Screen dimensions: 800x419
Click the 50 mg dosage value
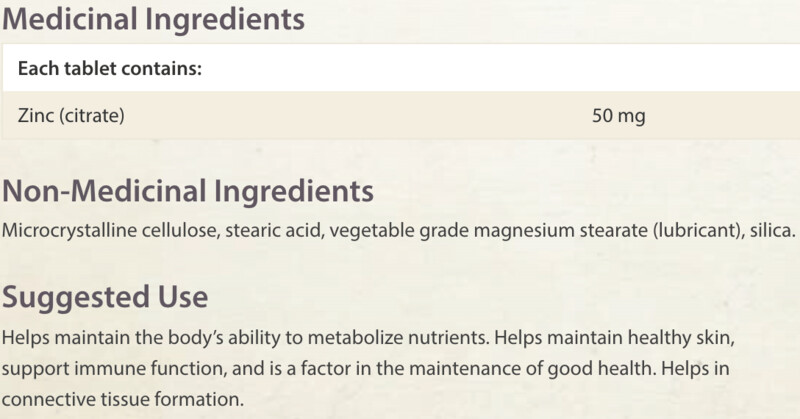(618, 116)
